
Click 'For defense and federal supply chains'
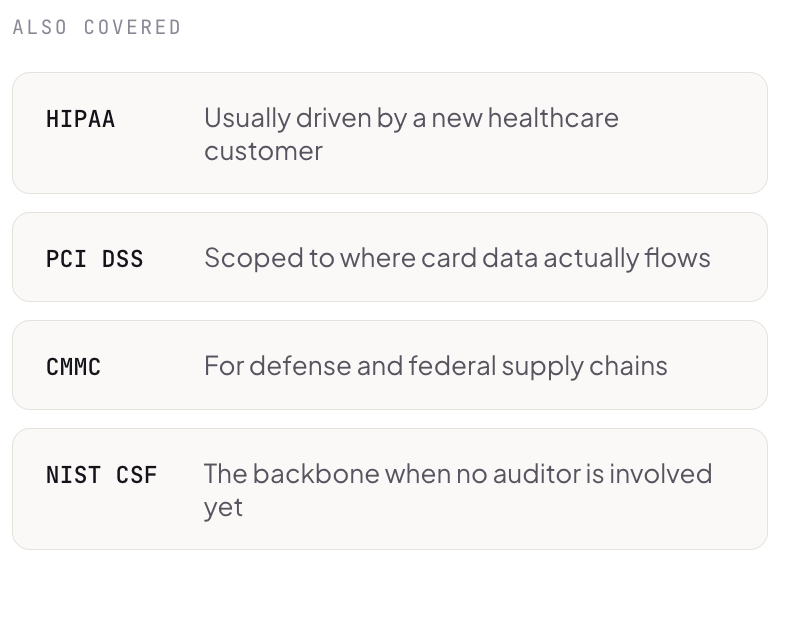pyautogui.click(x=436, y=367)
